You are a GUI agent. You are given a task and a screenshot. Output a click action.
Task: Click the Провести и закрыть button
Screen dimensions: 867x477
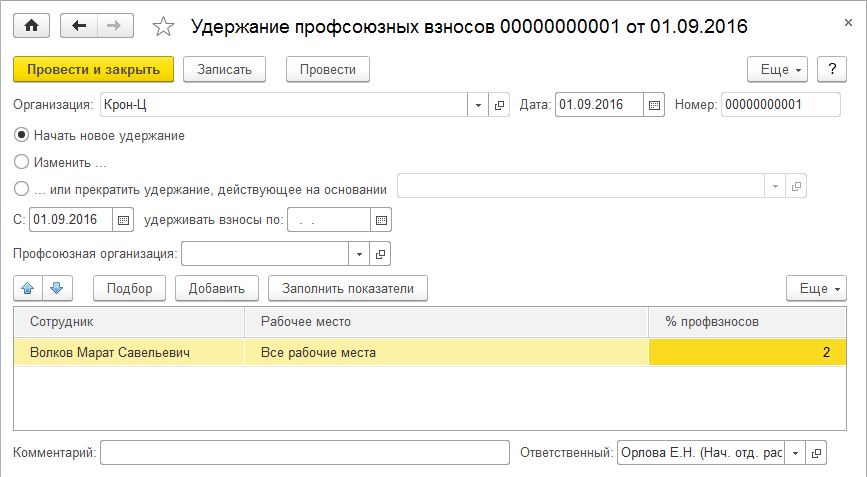tap(94, 69)
